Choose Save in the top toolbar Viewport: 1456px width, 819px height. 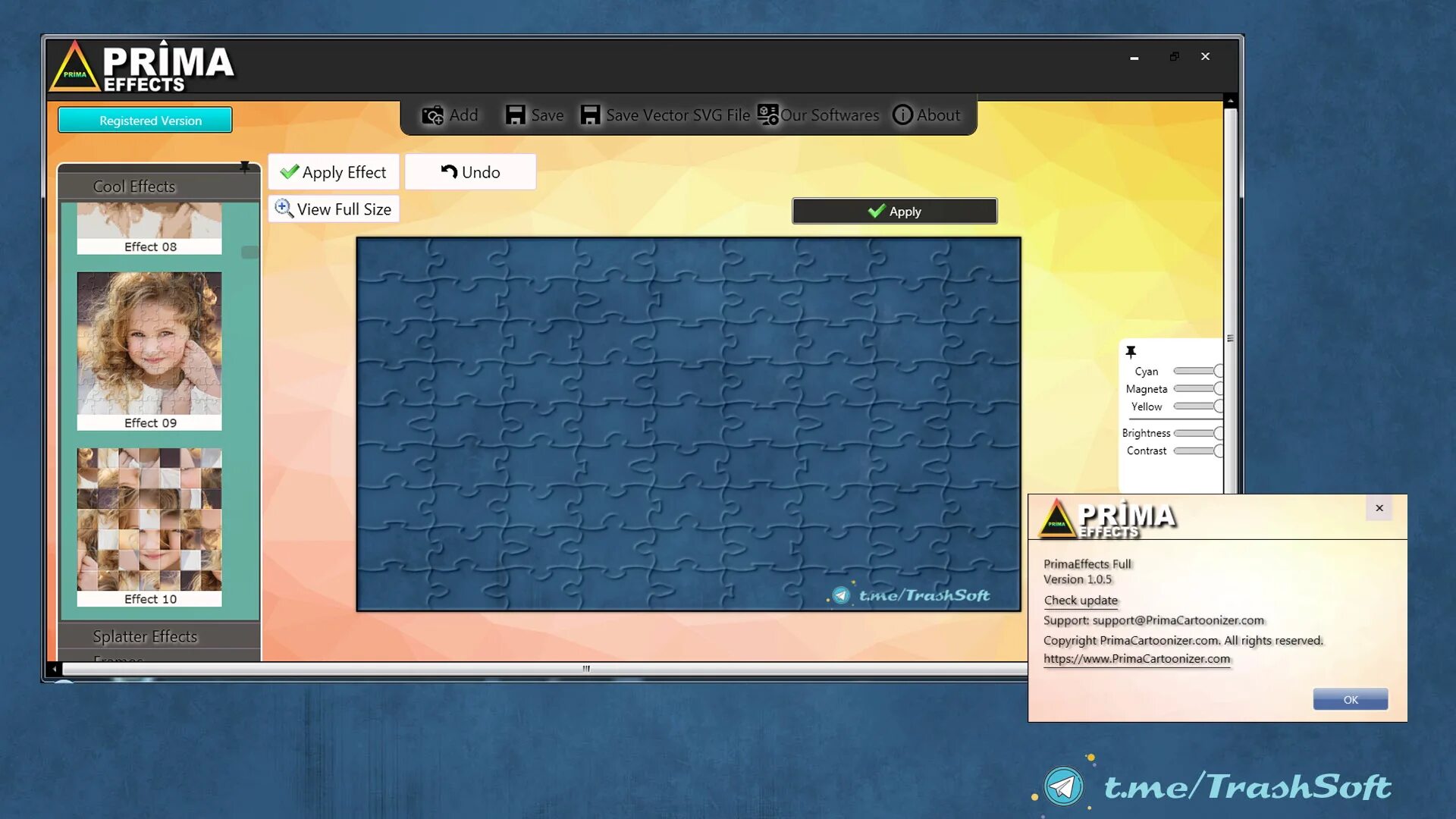pos(535,115)
